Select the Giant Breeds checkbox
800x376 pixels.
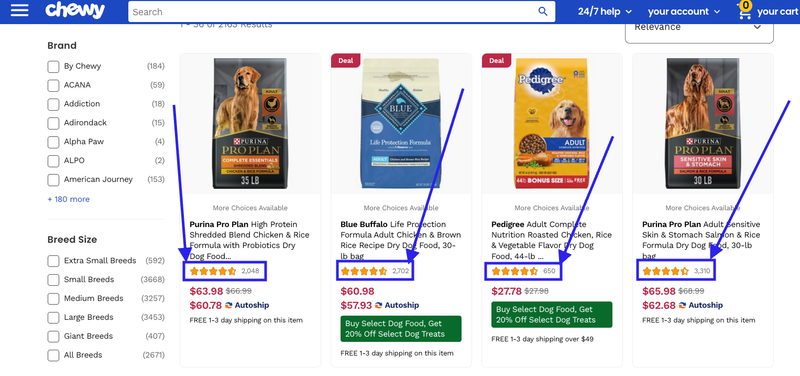click(x=53, y=336)
